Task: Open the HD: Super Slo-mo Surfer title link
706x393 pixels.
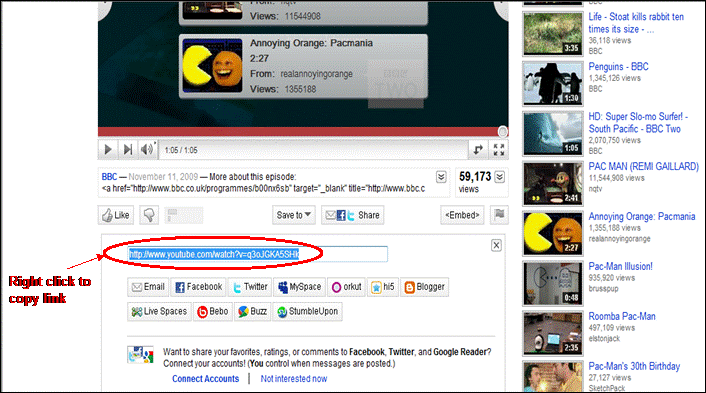Action: pos(638,122)
